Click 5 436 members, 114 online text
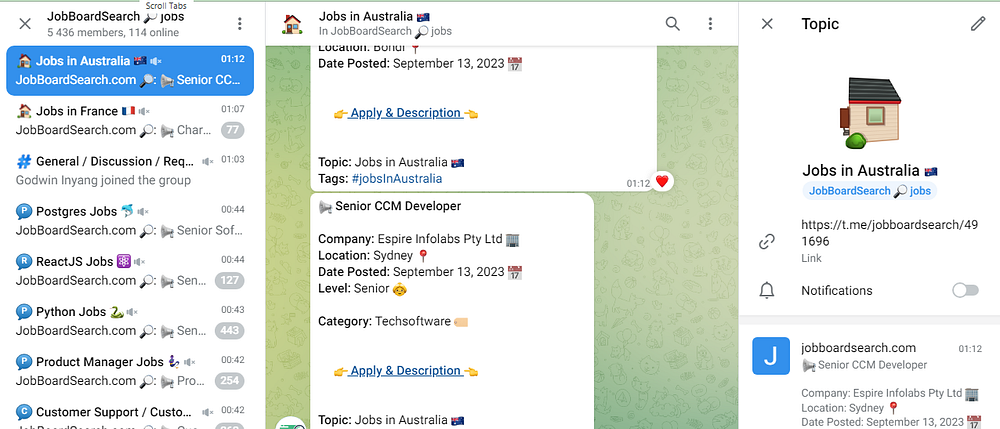The image size is (1000, 429). pyautogui.click(x=113, y=33)
